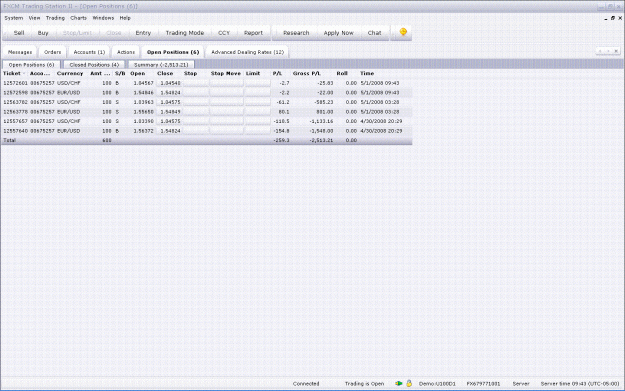This screenshot has height=391, width=625.
Task: Click the Stop/Limit toolbar button
Action: 77,33
